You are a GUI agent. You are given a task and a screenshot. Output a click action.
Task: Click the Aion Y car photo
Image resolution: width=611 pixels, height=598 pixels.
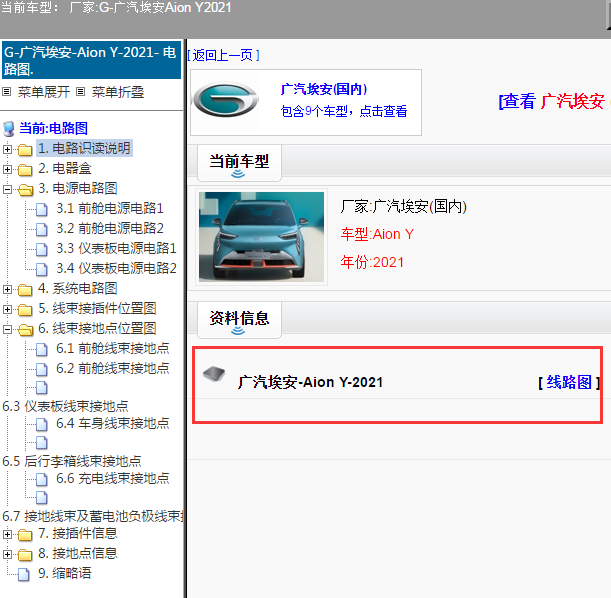point(261,237)
